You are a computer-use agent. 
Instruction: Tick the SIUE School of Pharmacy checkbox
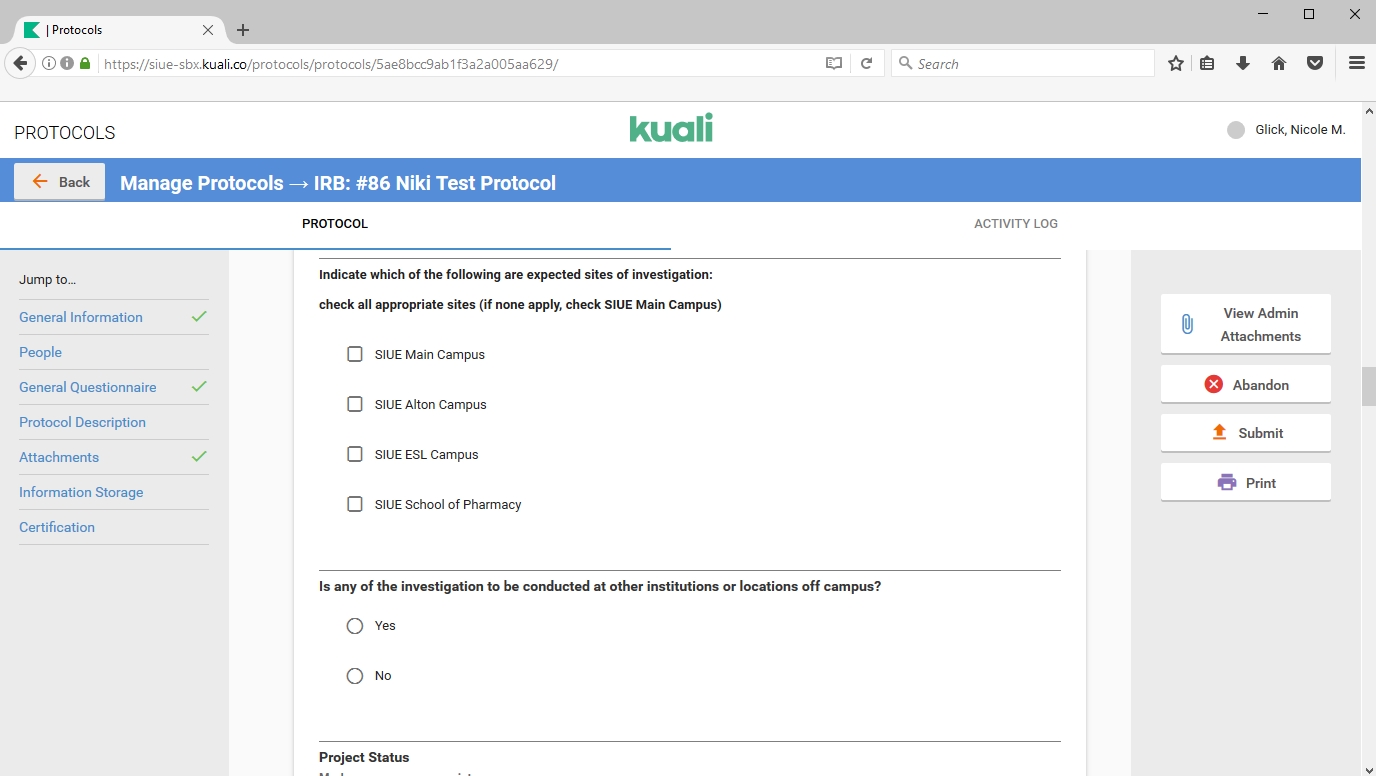[355, 504]
